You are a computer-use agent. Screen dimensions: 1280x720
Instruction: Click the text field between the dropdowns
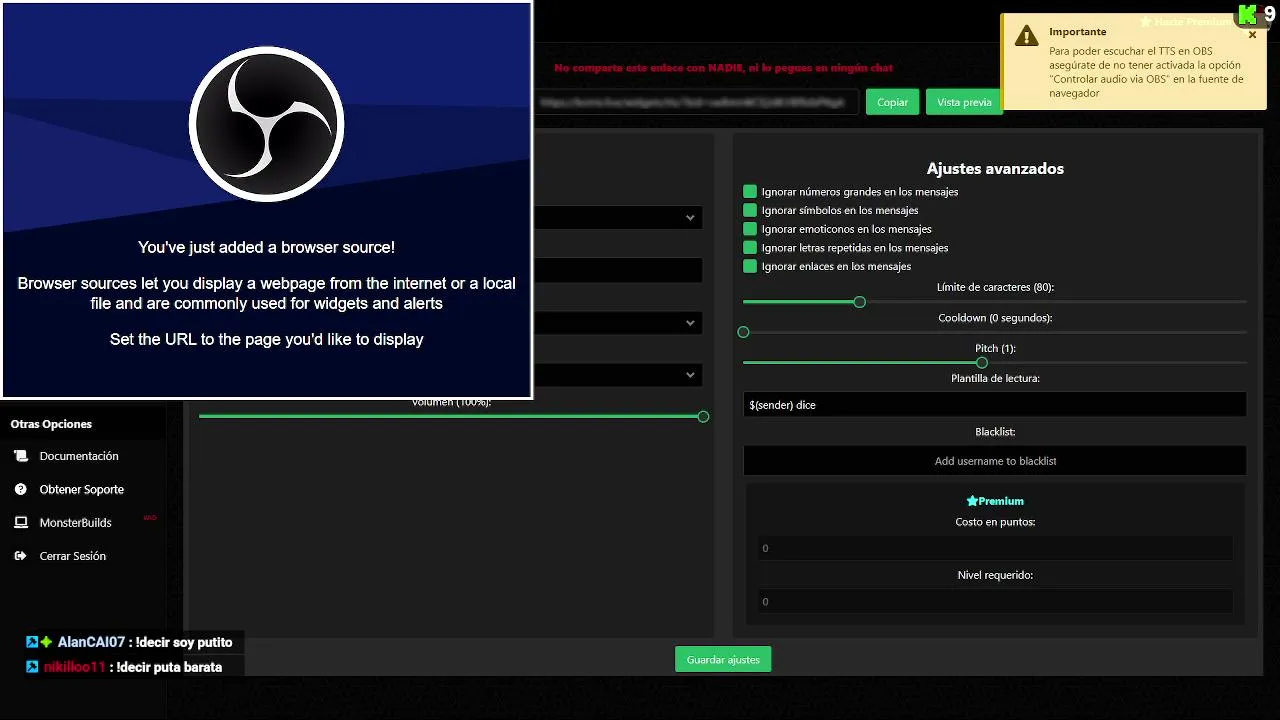point(618,270)
